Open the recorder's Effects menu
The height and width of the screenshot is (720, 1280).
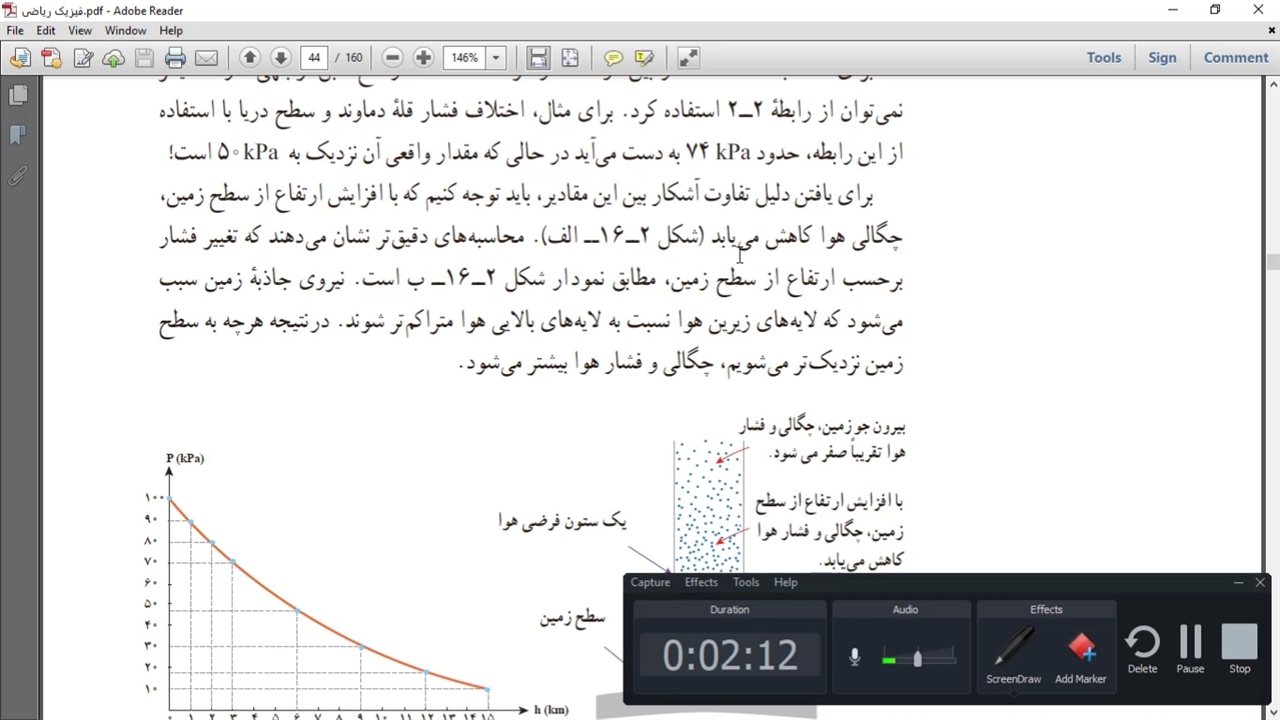coord(701,582)
